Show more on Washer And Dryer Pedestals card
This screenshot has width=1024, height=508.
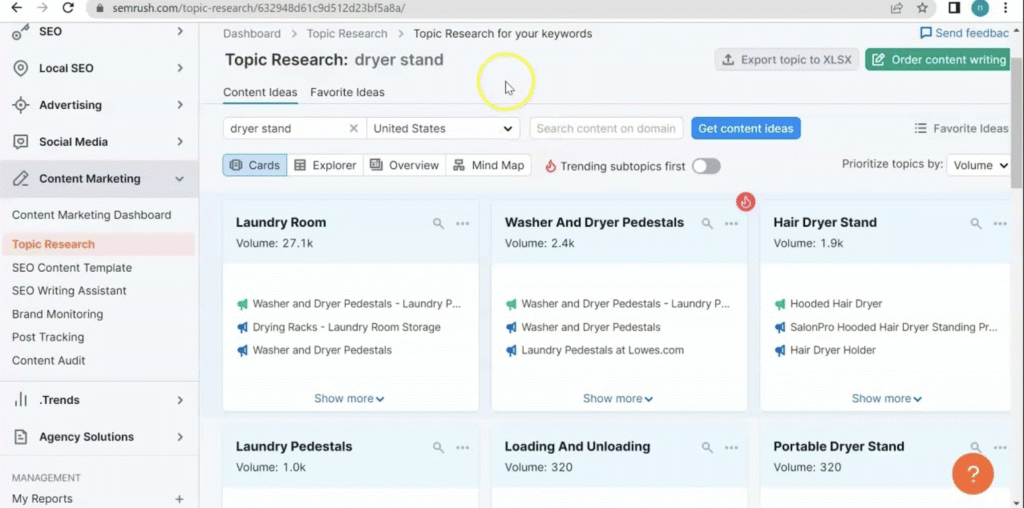pos(618,398)
